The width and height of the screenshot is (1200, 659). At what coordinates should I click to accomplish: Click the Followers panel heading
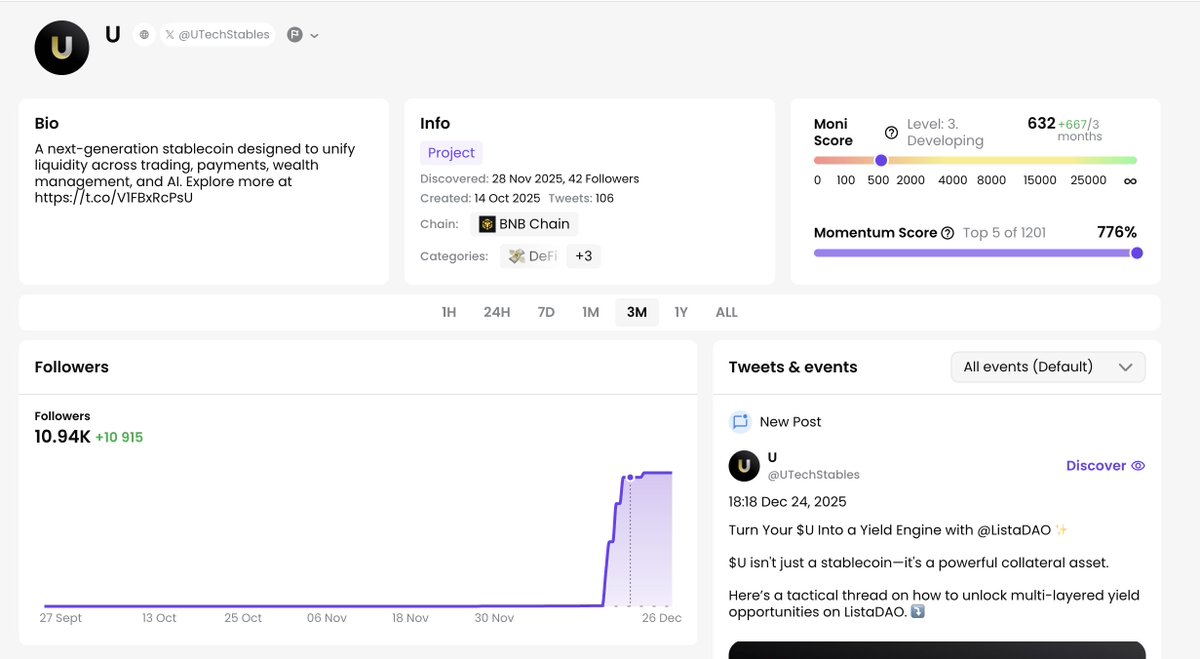[x=72, y=367]
